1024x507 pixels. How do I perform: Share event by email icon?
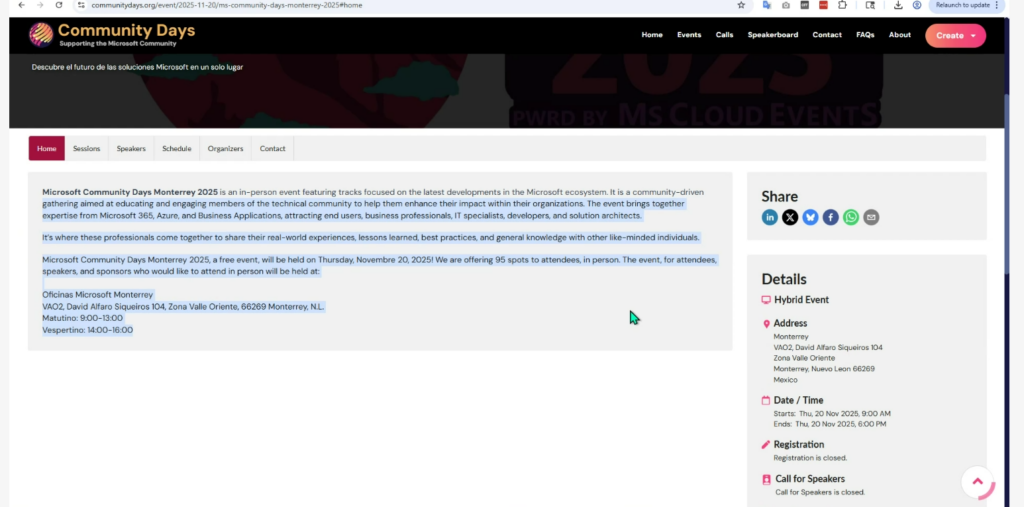tap(871, 218)
